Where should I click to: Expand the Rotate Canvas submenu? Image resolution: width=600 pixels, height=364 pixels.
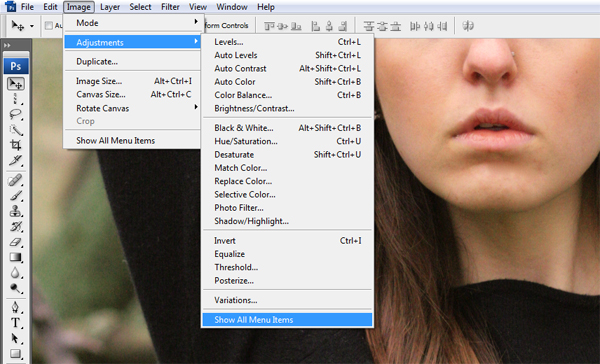[x=132, y=108]
